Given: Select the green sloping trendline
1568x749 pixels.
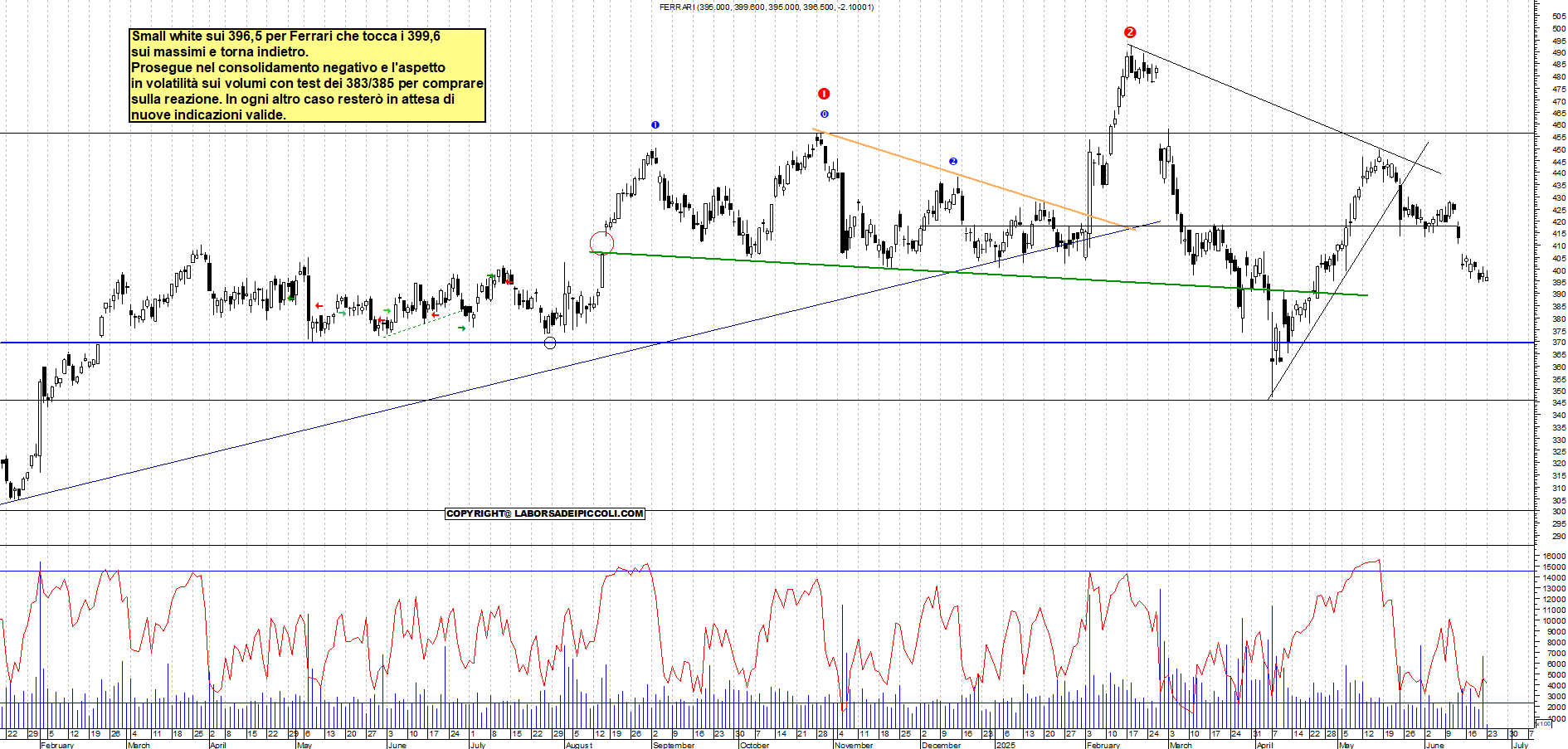Looking at the screenshot, I should tap(979, 274).
